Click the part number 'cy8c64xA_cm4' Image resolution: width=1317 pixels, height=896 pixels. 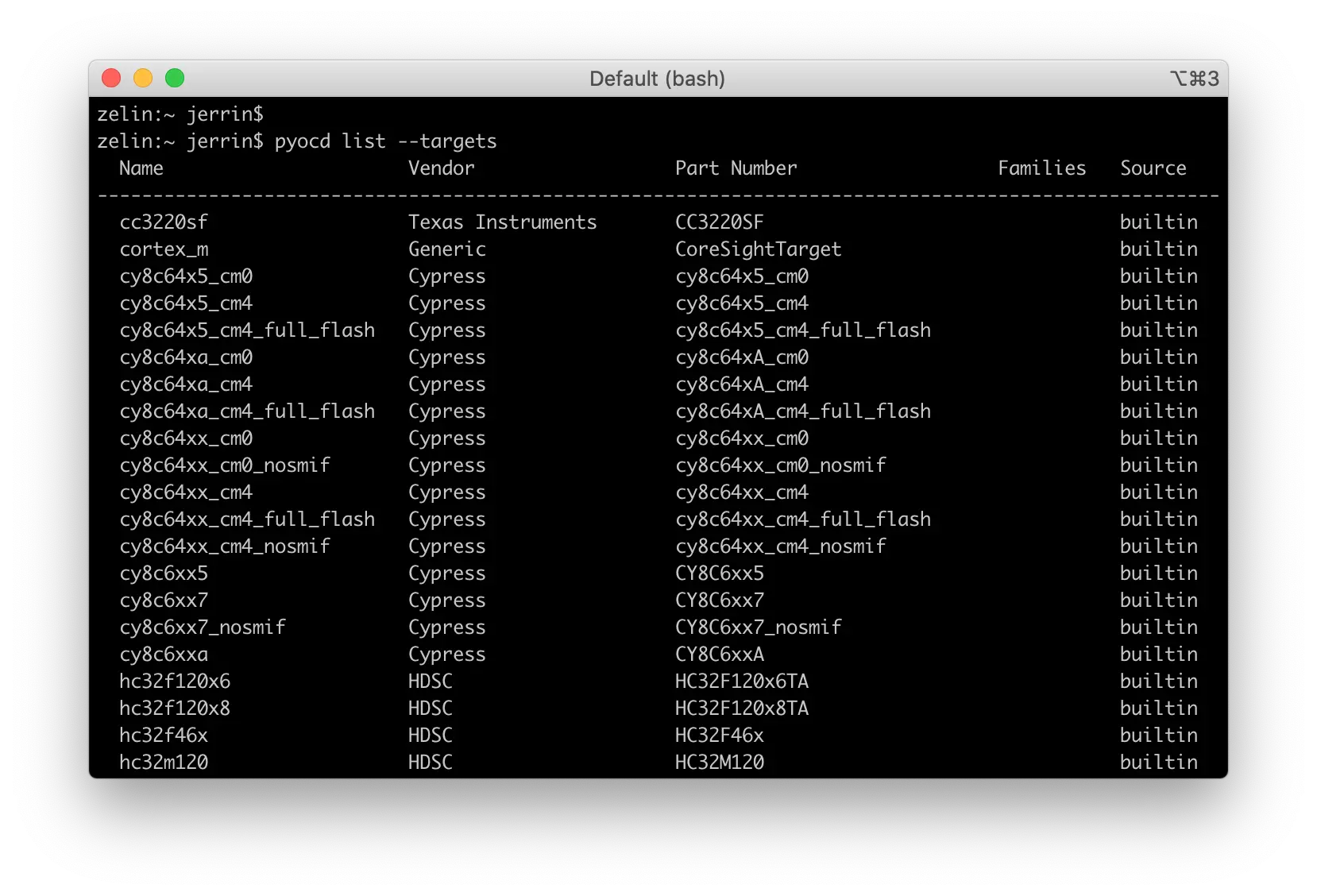click(742, 384)
